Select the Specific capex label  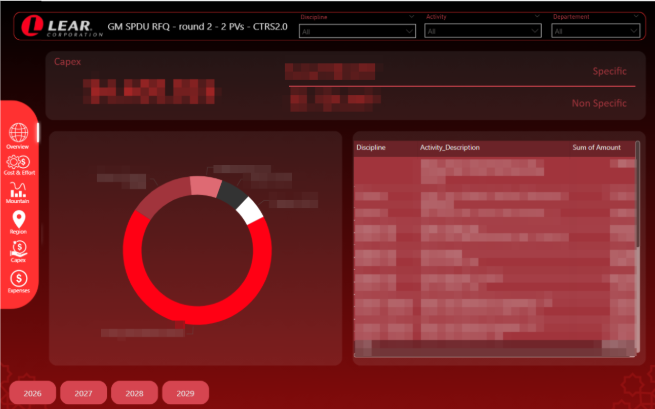(609, 71)
